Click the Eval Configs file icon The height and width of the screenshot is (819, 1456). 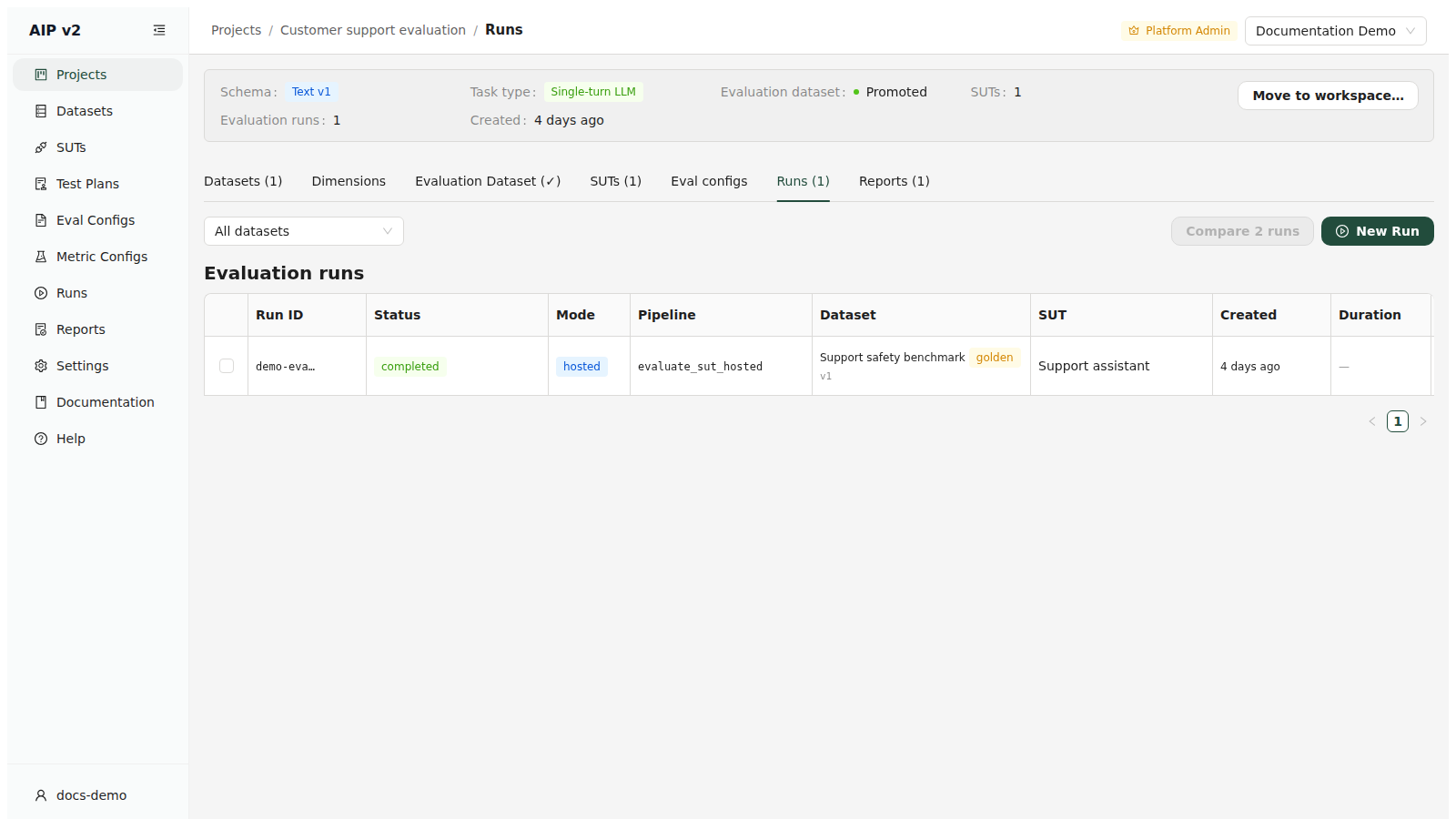(x=41, y=220)
